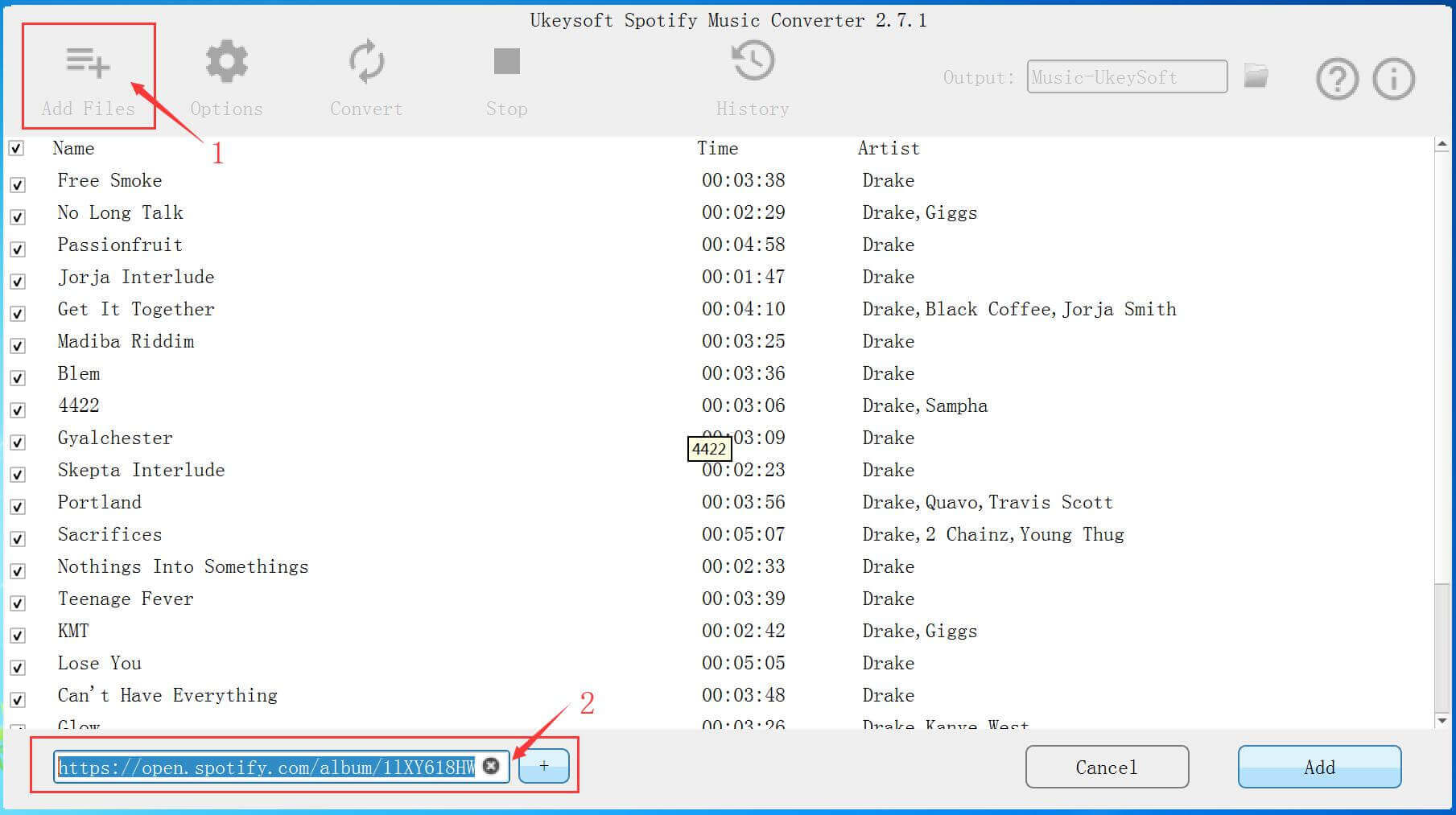This screenshot has height=815, width=1456.
Task: Click the 00:01:47 time value
Action: click(743, 277)
